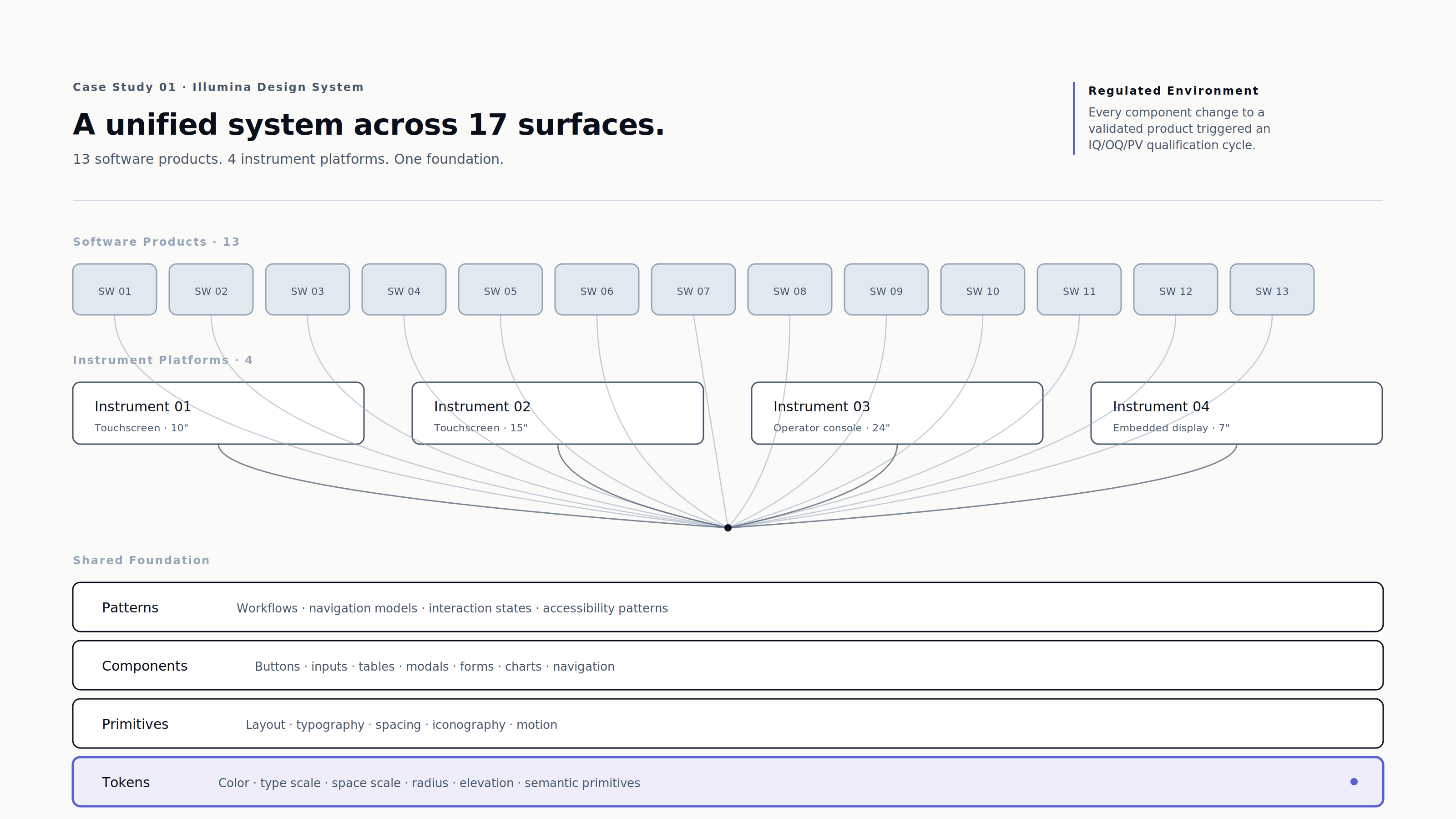Select the SW 07 tile
This screenshot has width=1456, height=819.
click(693, 289)
